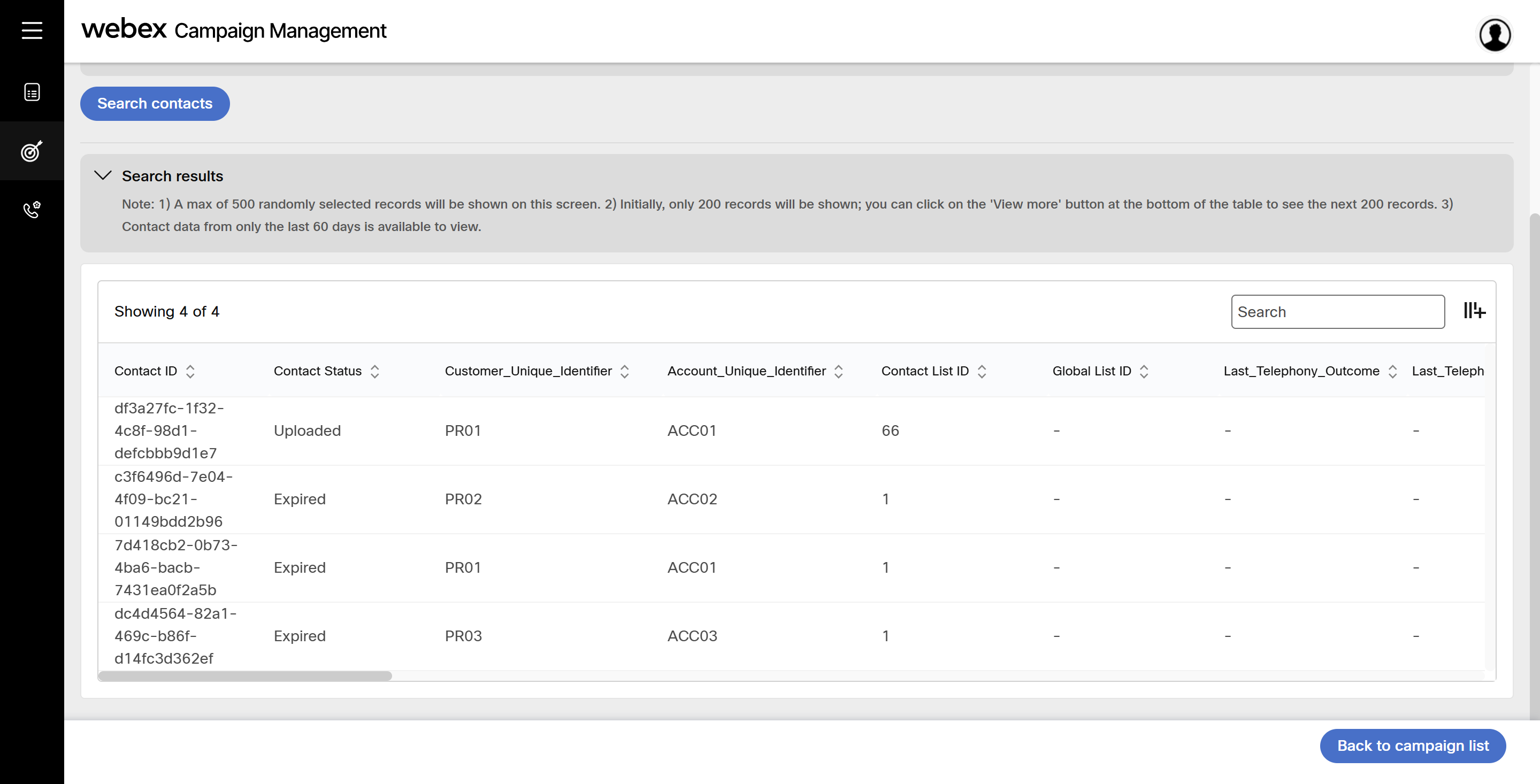
Task: Sort by Contact ID column
Action: pos(190,372)
